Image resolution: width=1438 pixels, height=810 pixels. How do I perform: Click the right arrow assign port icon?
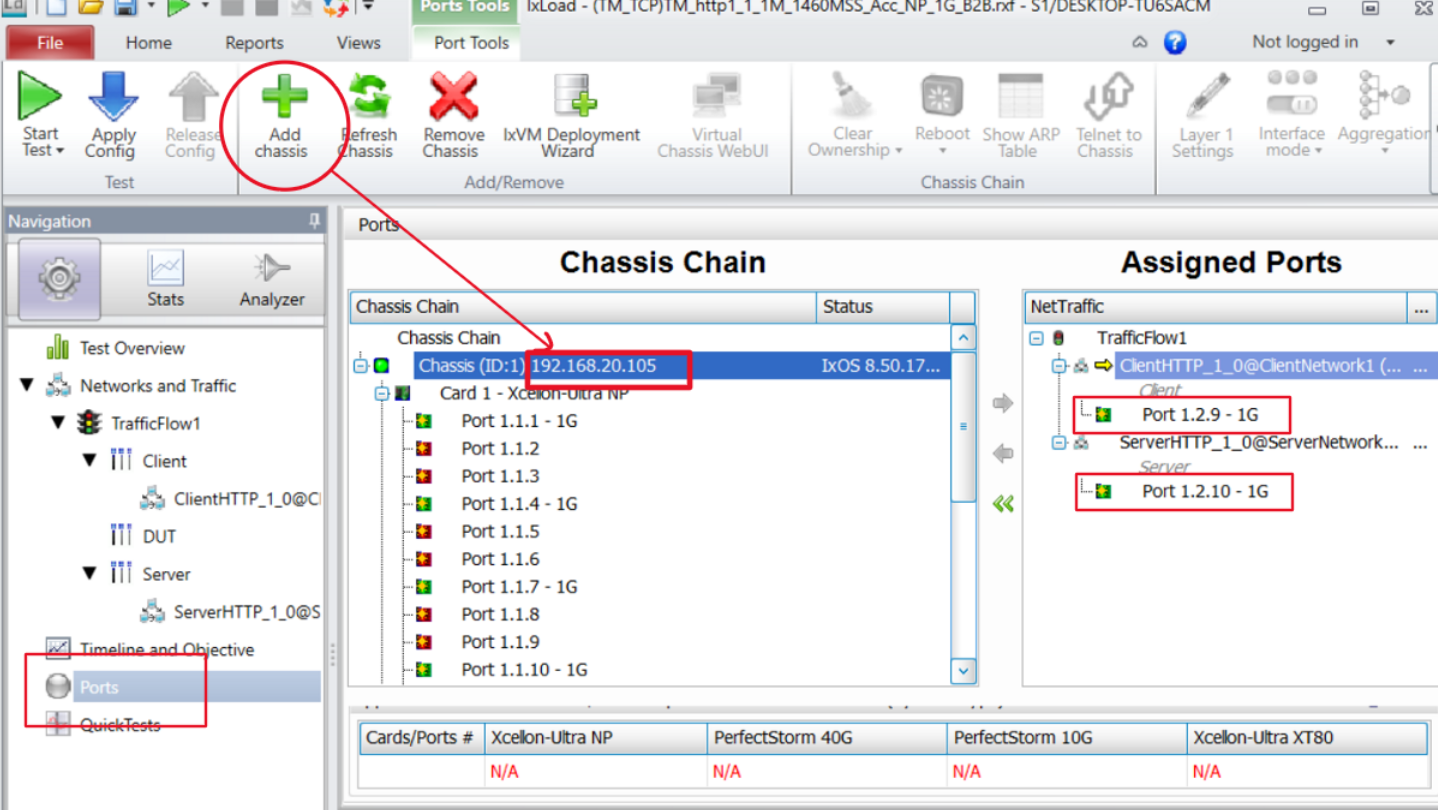[1003, 404]
